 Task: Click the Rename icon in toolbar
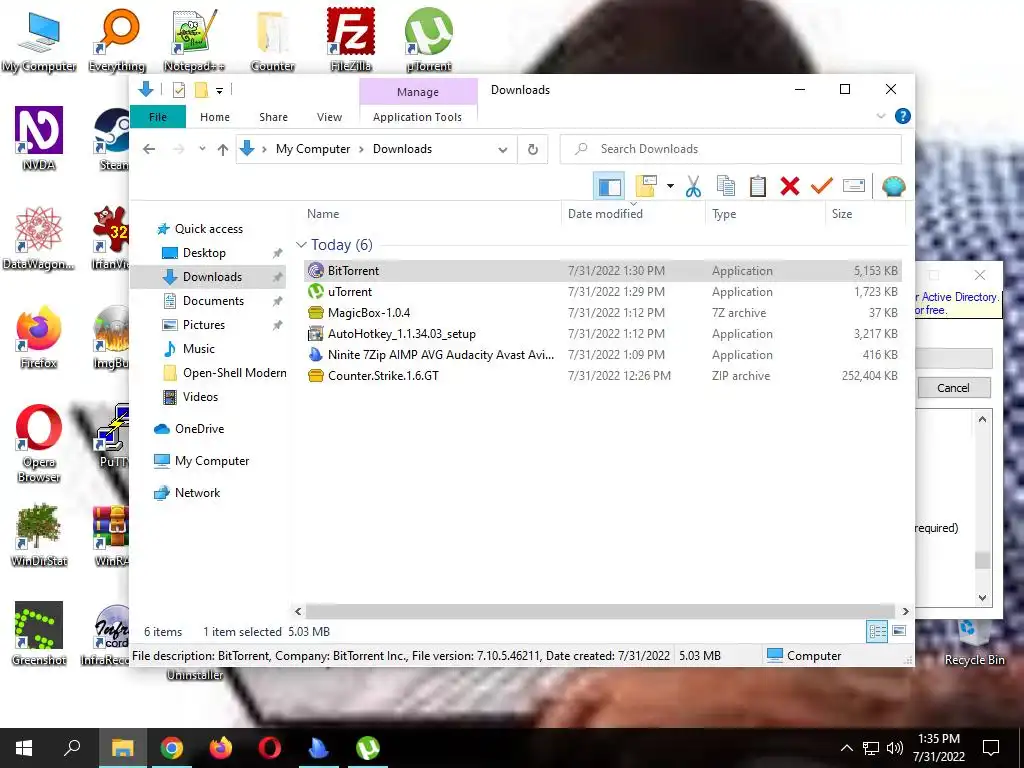click(x=854, y=187)
